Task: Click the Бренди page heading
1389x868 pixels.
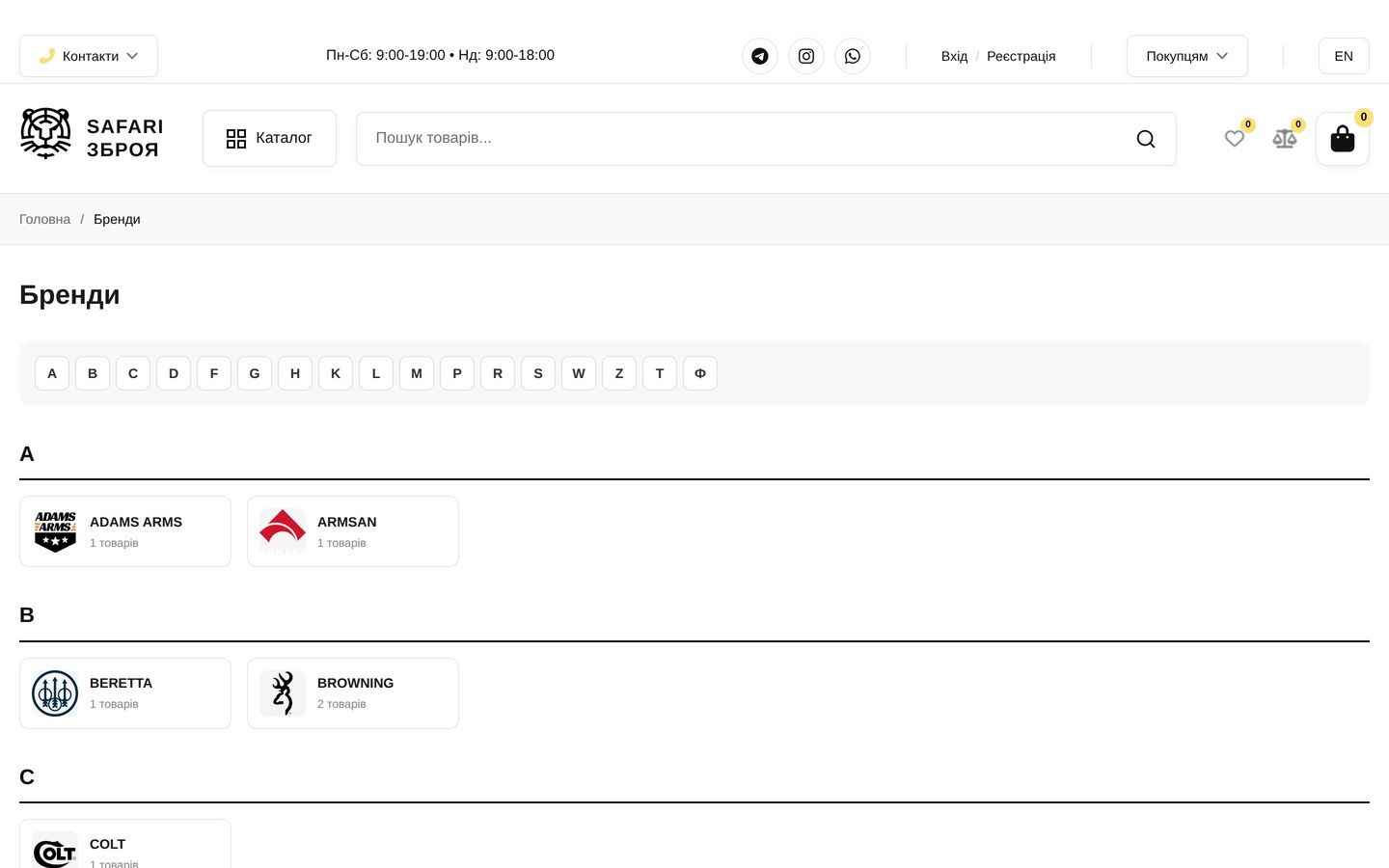Action: coord(69,295)
